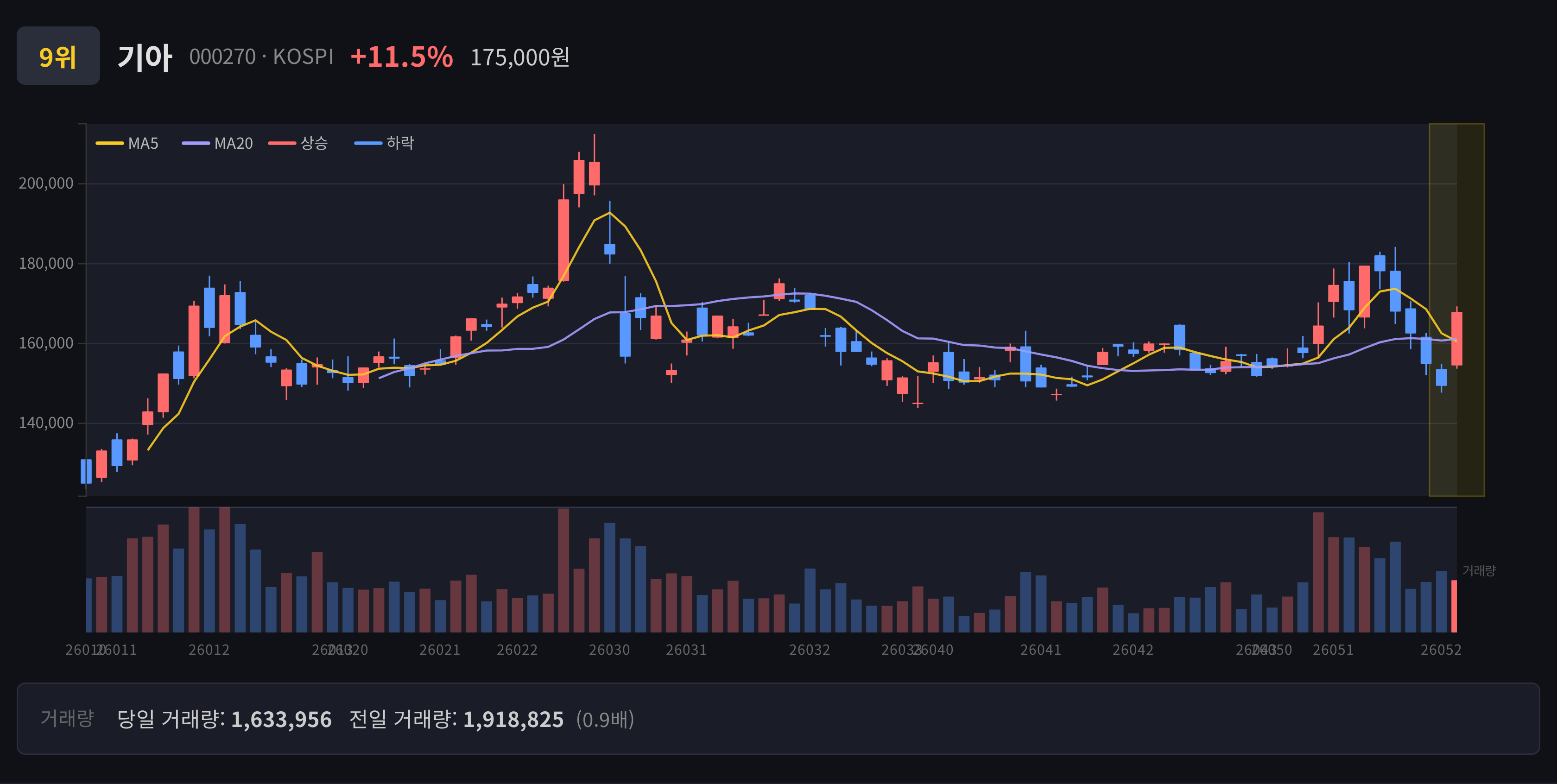Click the 26032 date axis label
Viewport: 1557px width, 784px height.
810,650
